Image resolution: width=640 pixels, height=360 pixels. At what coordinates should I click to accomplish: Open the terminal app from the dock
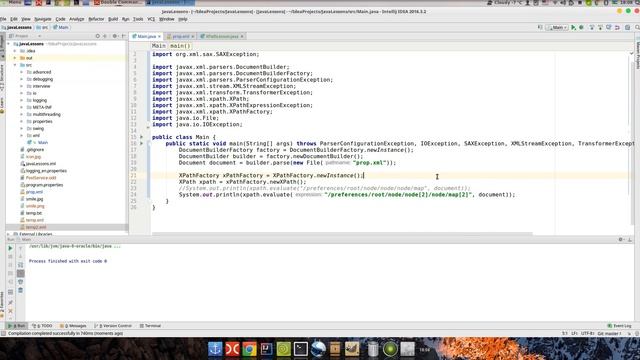(301, 349)
